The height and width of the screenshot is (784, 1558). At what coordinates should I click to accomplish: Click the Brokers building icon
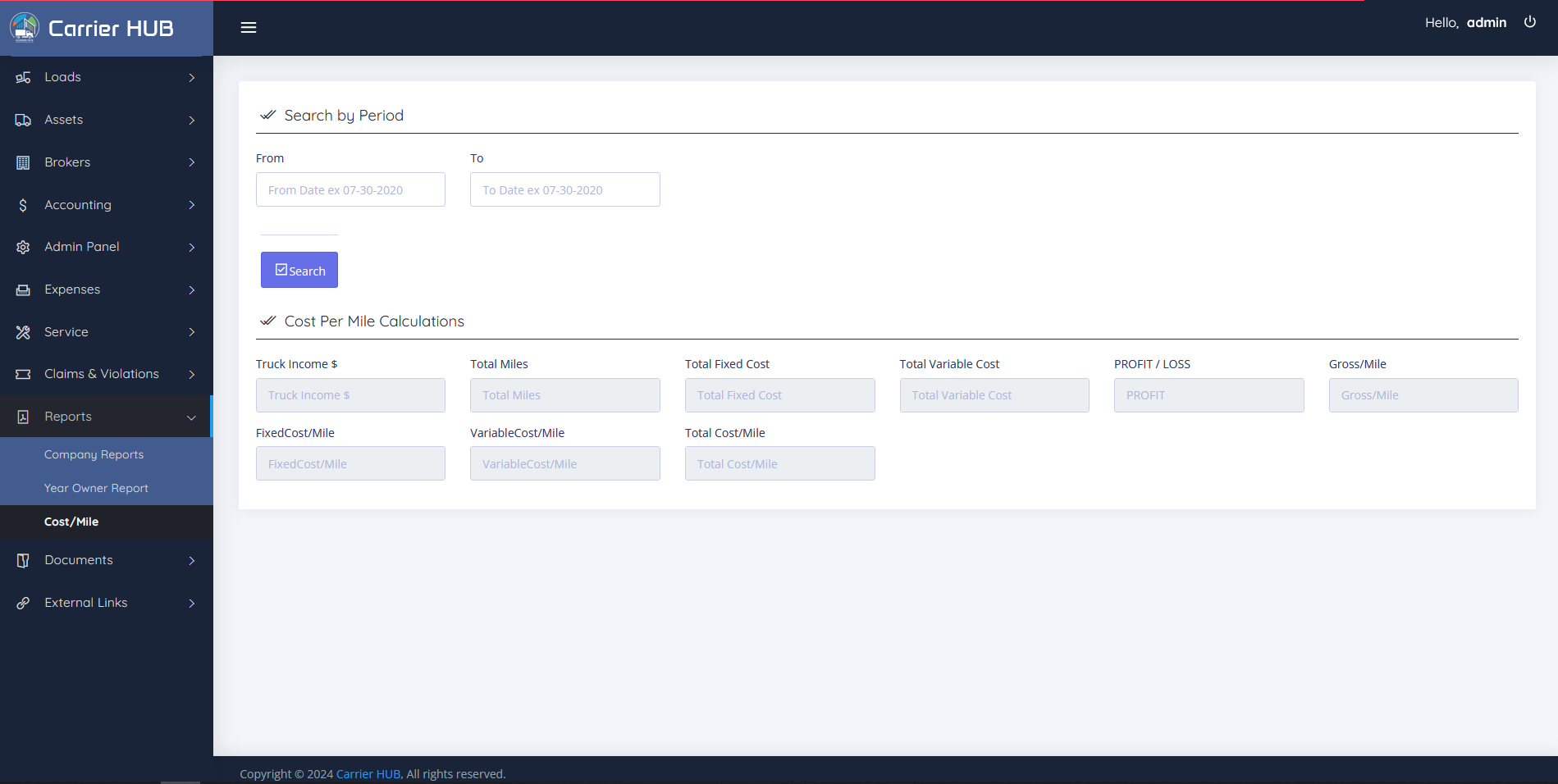coord(23,162)
